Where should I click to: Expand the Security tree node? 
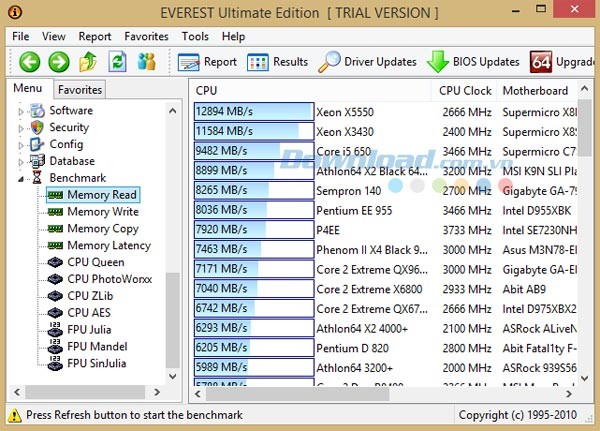(20, 128)
